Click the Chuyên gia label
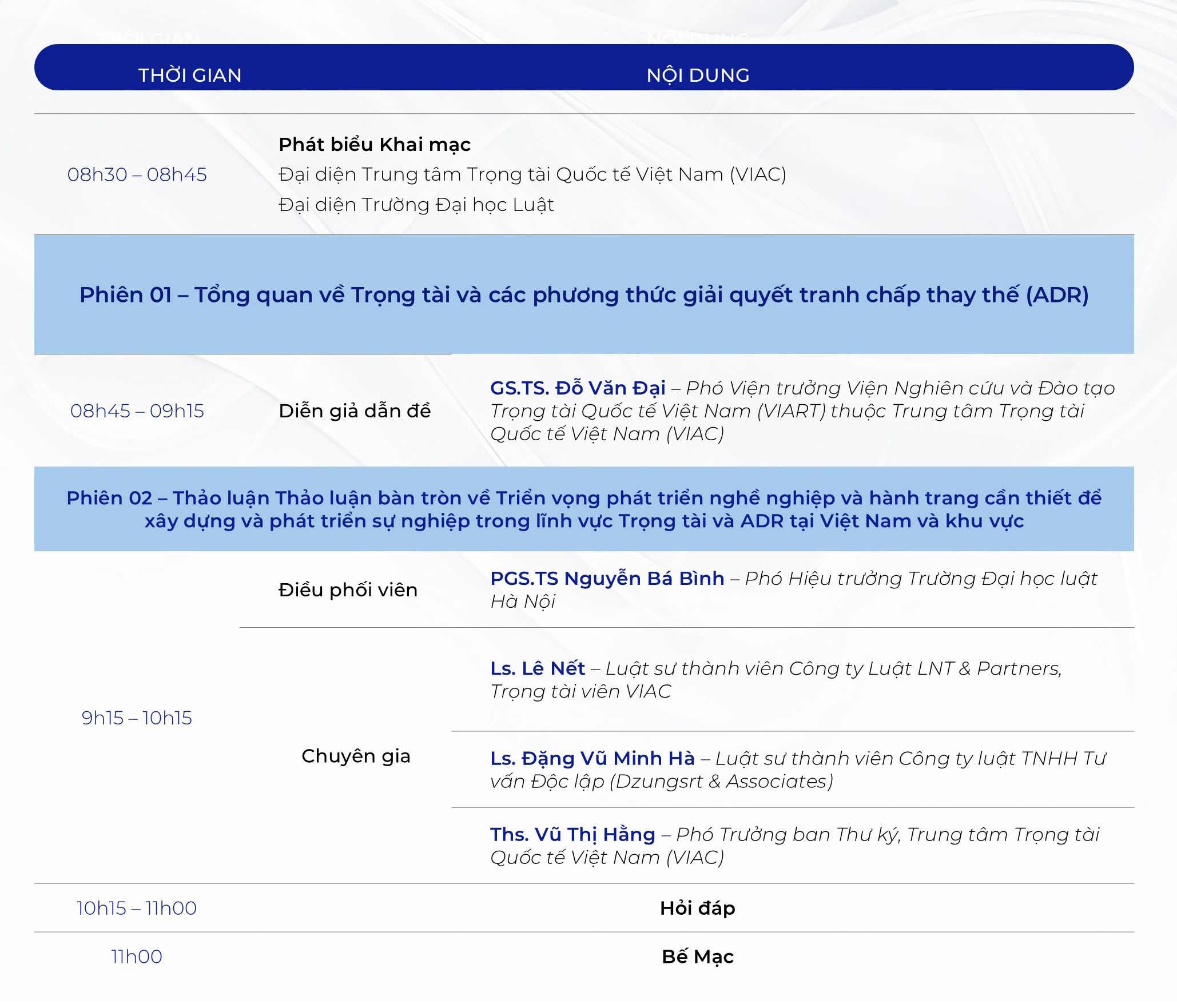Screen dimensions: 1177x1008 356,756
